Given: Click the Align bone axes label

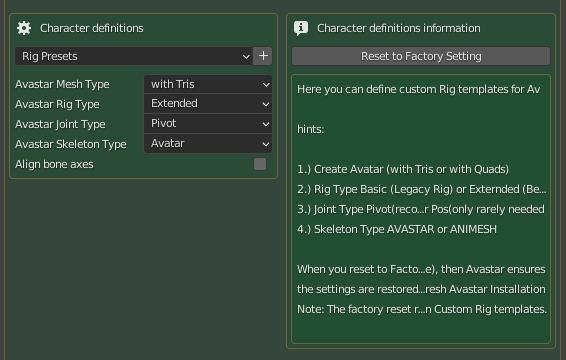Looking at the screenshot, I should click(x=54, y=164).
